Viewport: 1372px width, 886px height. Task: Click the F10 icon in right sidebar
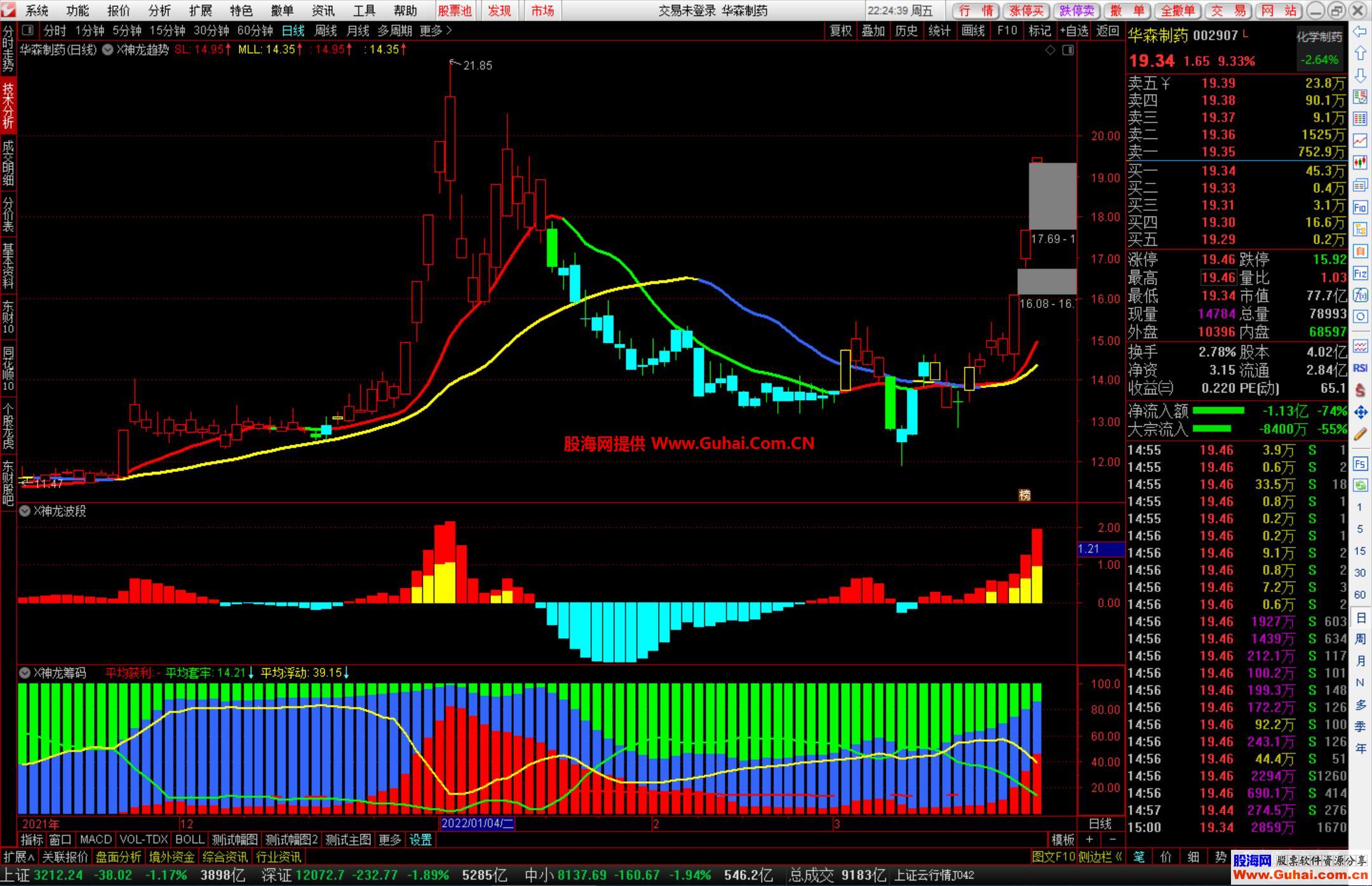pos(1360,207)
